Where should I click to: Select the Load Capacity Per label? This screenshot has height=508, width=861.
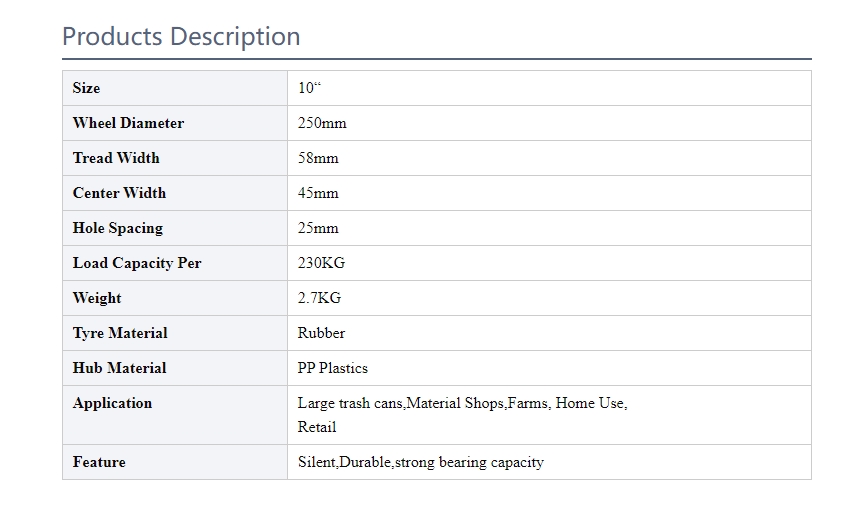click(137, 263)
